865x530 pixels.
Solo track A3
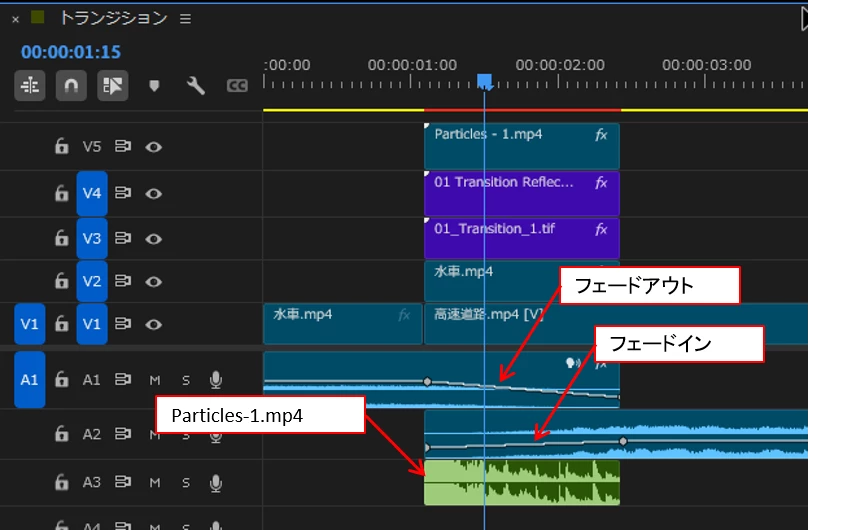click(x=186, y=483)
